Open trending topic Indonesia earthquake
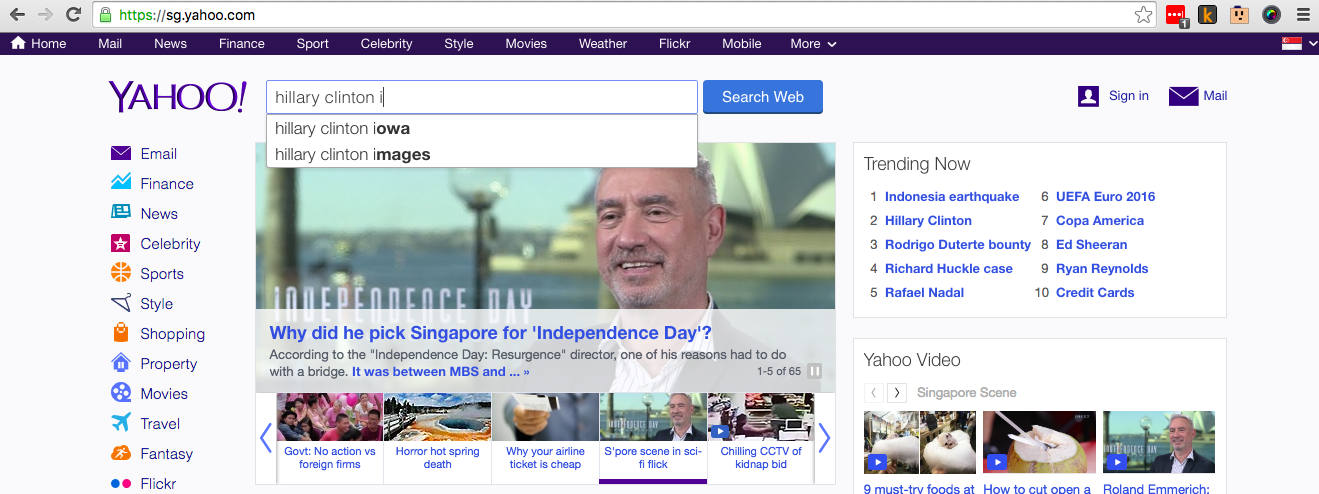Viewport: 1319px width, 494px height. pyautogui.click(x=952, y=196)
